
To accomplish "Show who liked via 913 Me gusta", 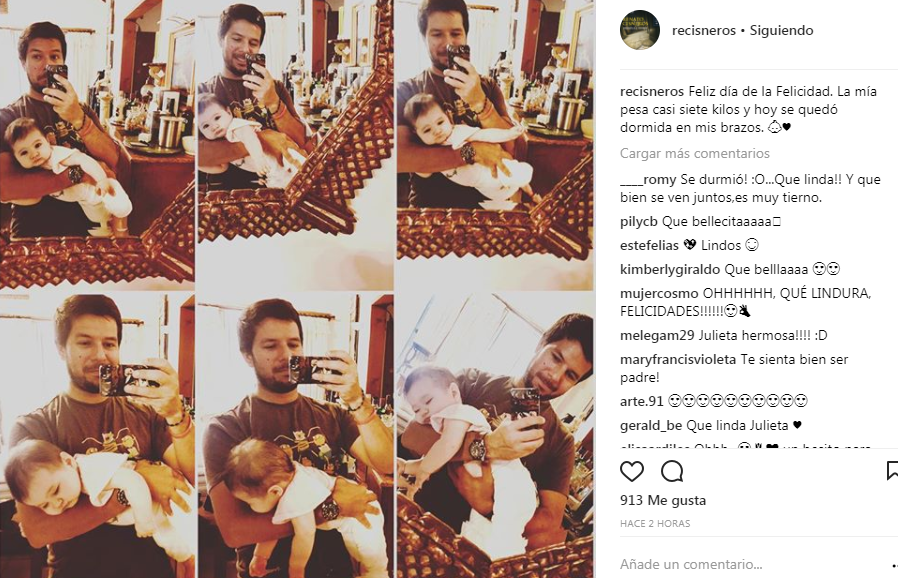I will pyautogui.click(x=663, y=501).
